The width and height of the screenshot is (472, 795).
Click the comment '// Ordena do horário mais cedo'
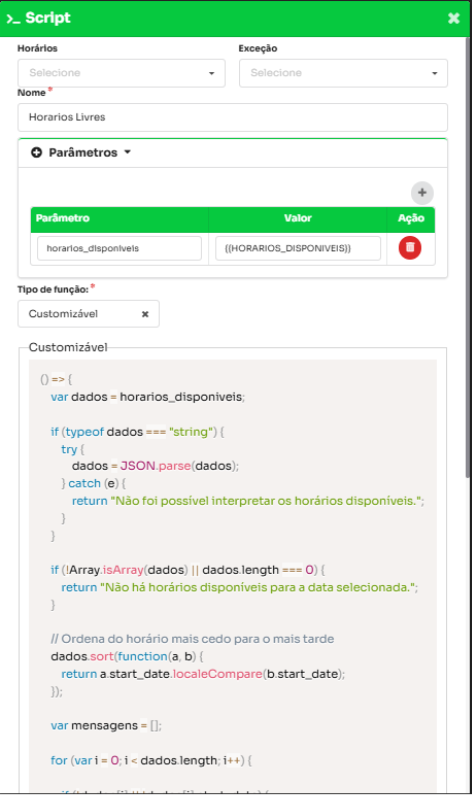coord(192,639)
